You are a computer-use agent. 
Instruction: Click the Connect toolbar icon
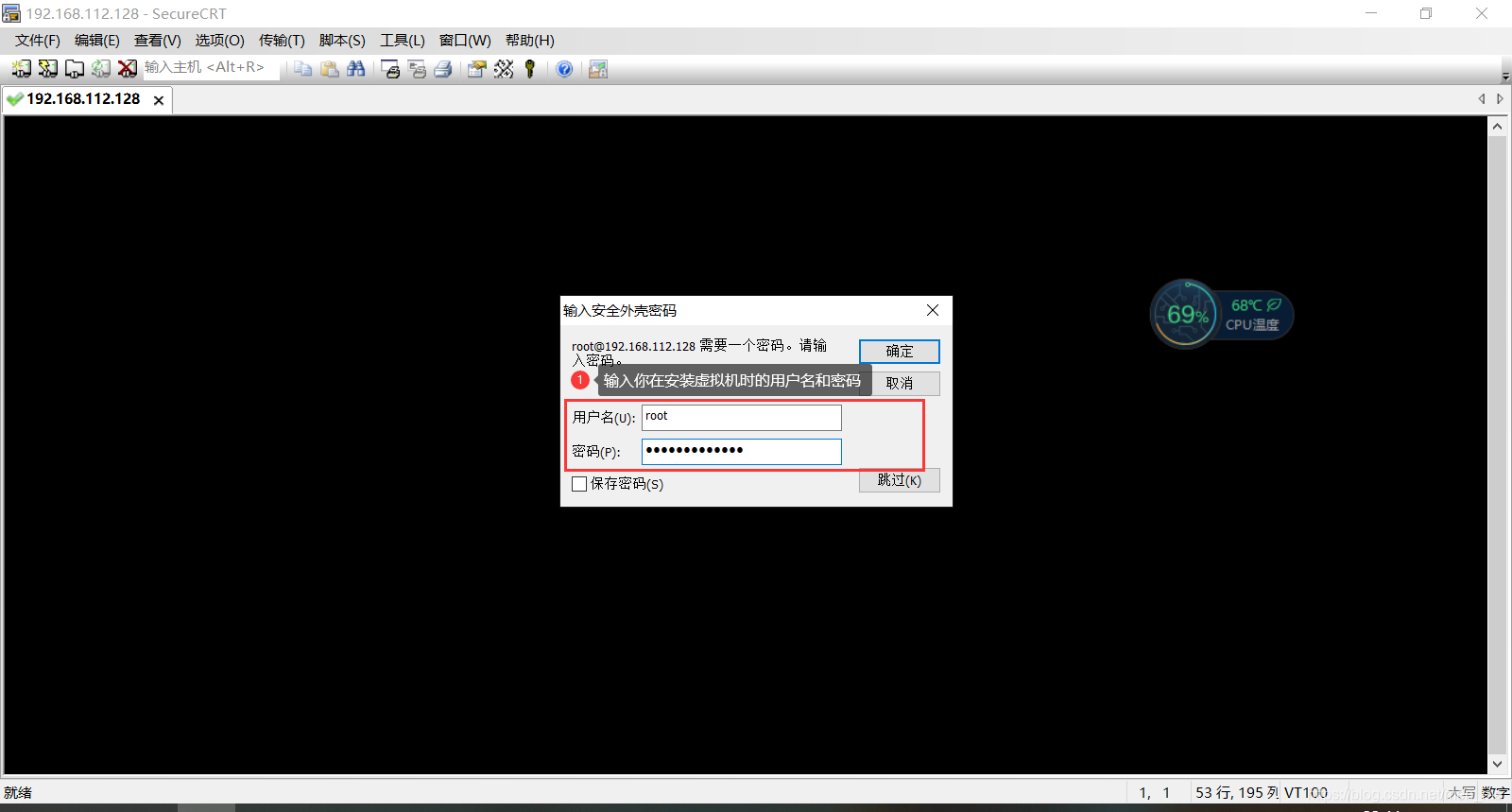click(x=21, y=68)
